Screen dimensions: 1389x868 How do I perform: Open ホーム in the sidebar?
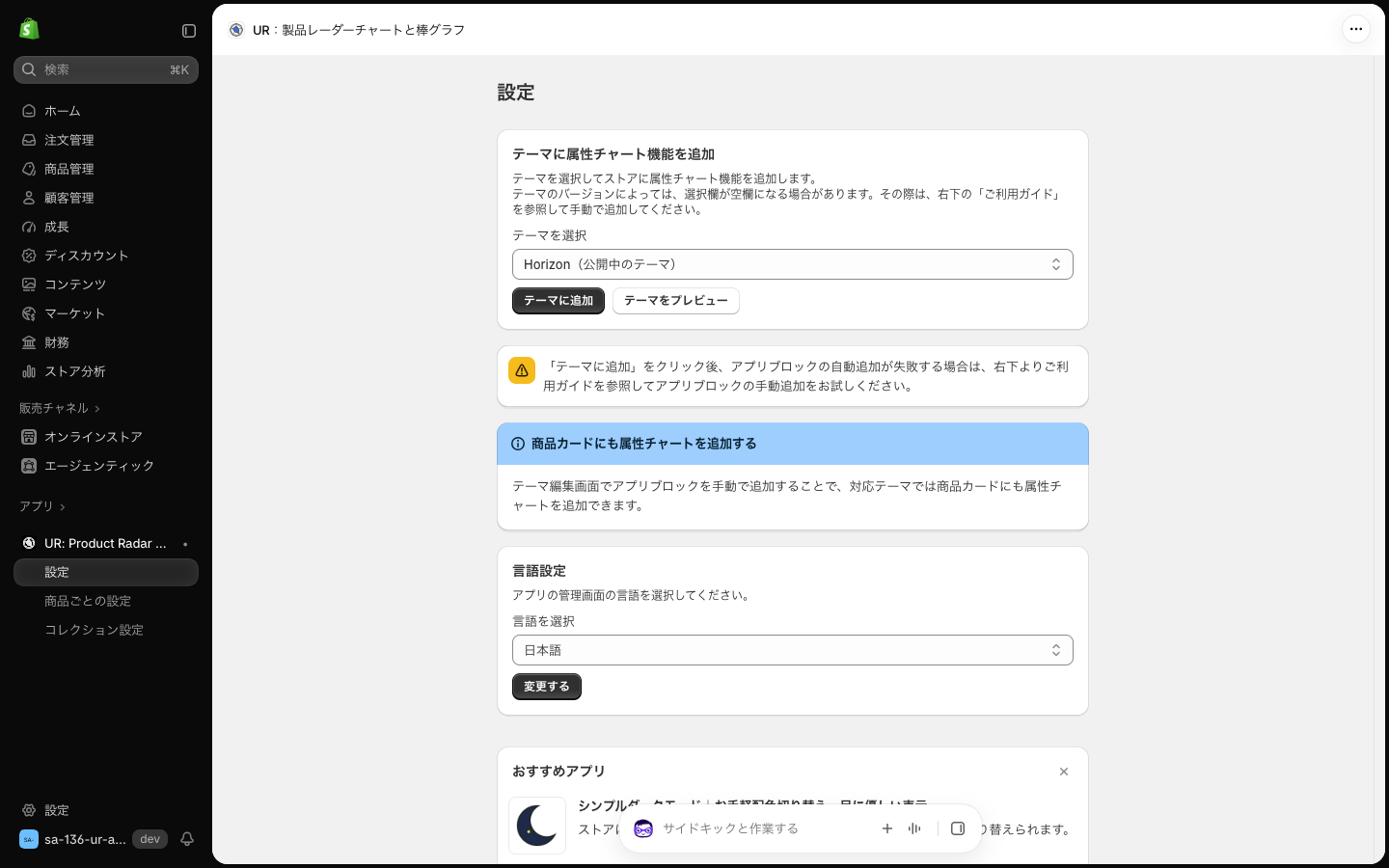click(x=106, y=111)
